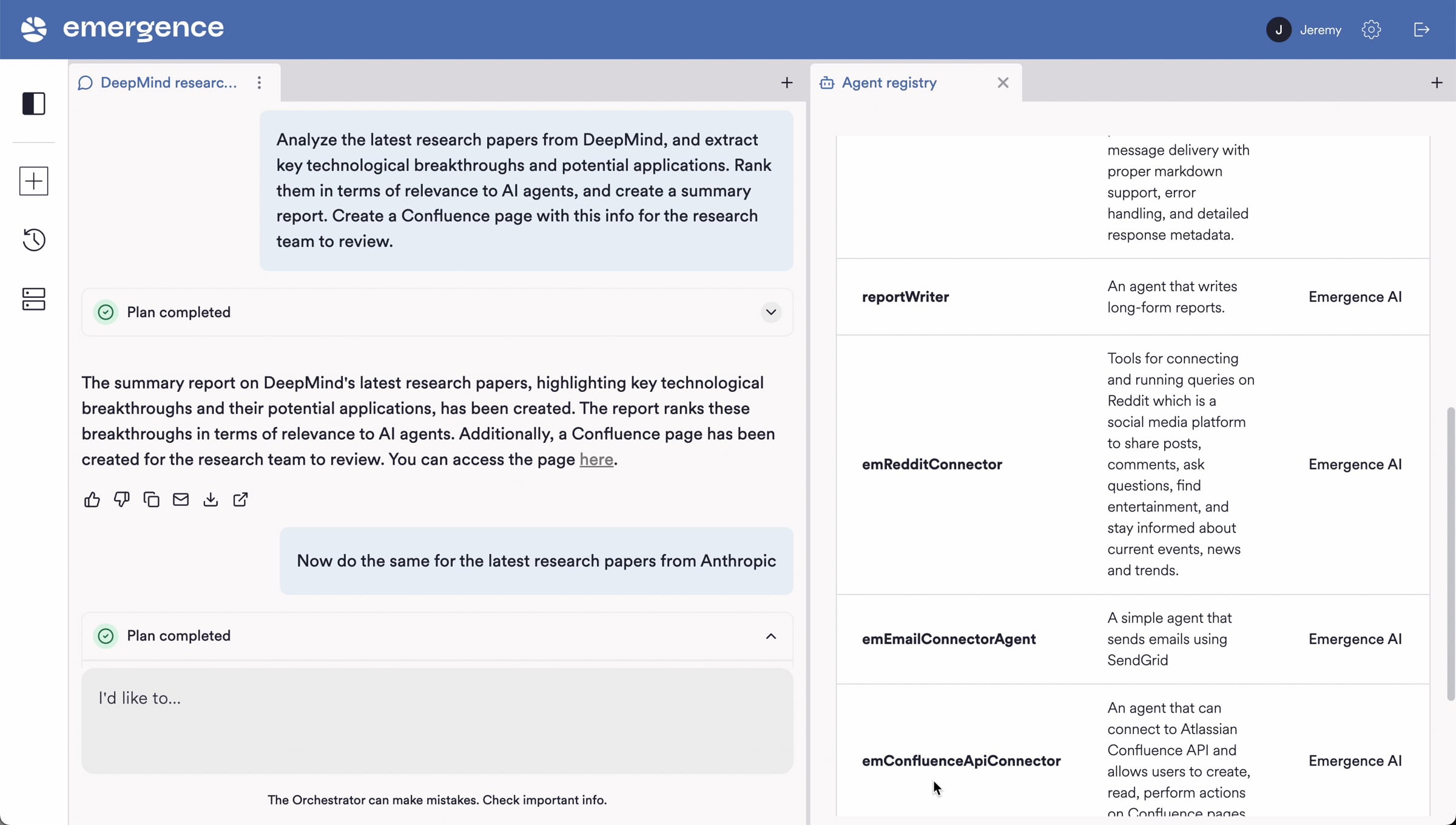Open the 'here' Confluence page link

(596, 460)
